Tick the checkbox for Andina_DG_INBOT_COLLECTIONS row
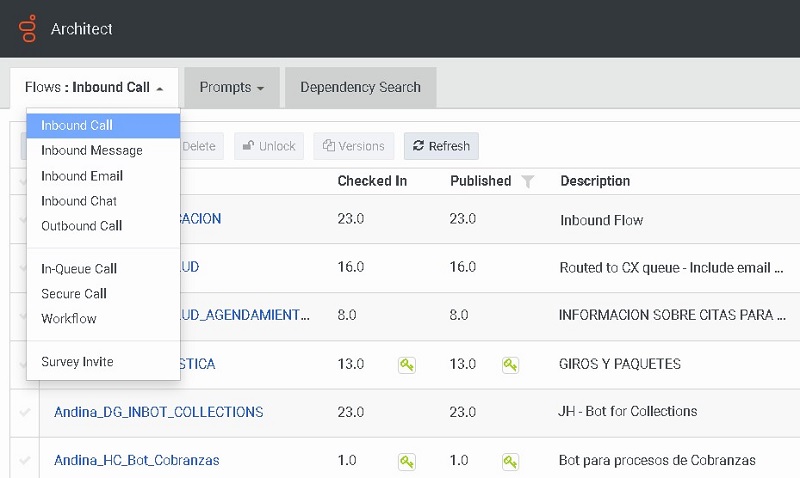 point(24,412)
